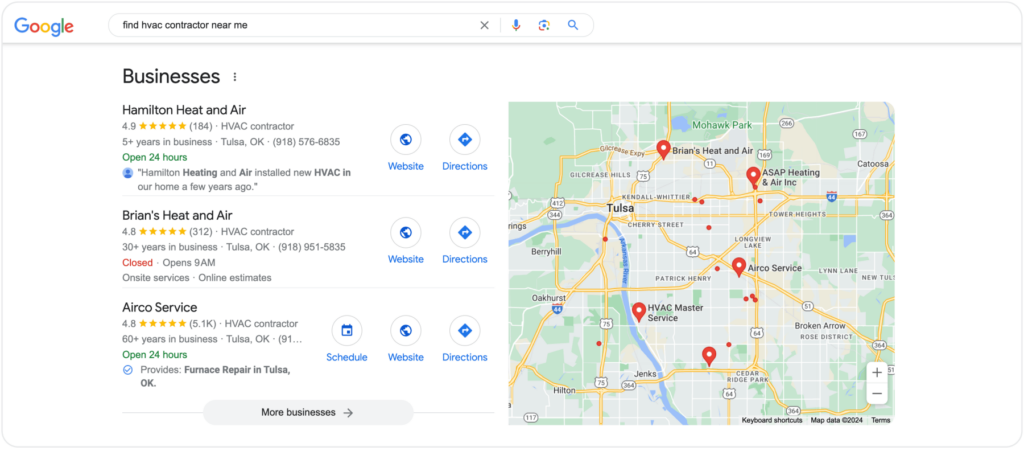The image size is (1024, 459).
Task: Click More businesses button
Action: coord(308,413)
